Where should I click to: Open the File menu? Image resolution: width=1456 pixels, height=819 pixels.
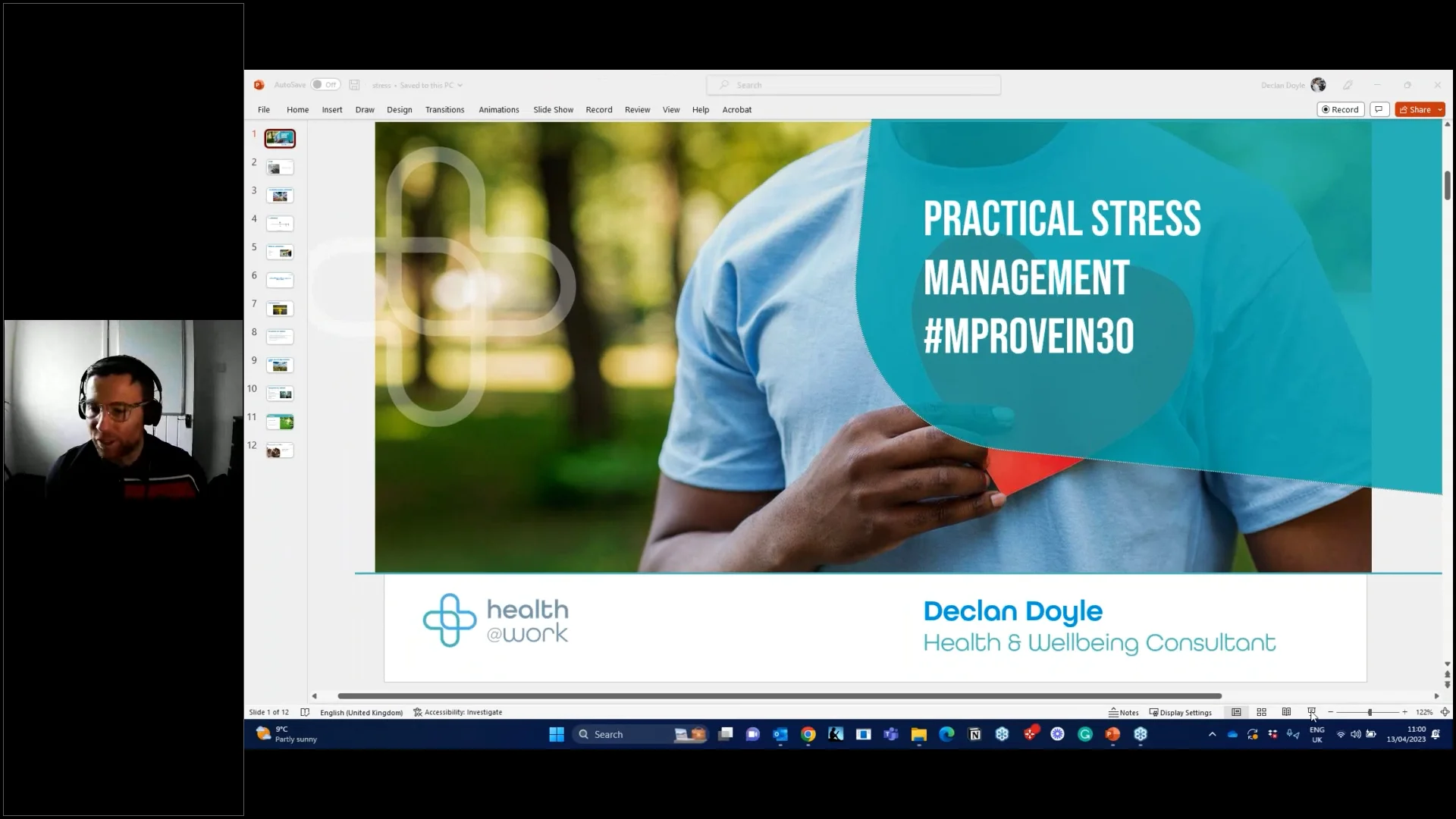[264, 109]
